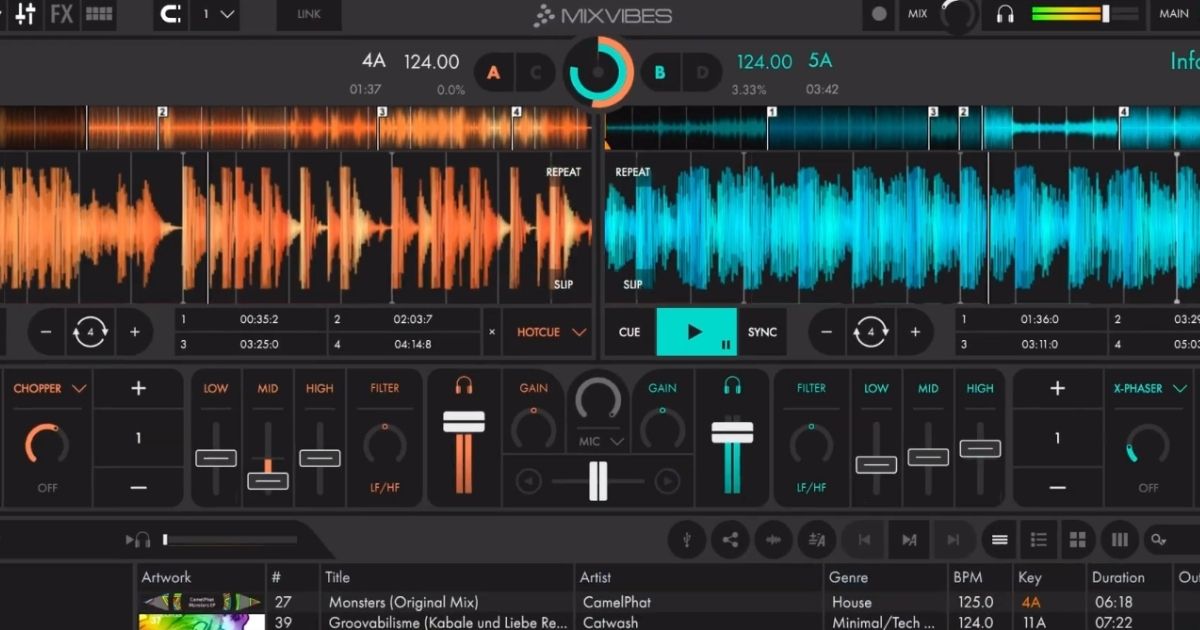Click the LINK button in the toolbar

(308, 15)
